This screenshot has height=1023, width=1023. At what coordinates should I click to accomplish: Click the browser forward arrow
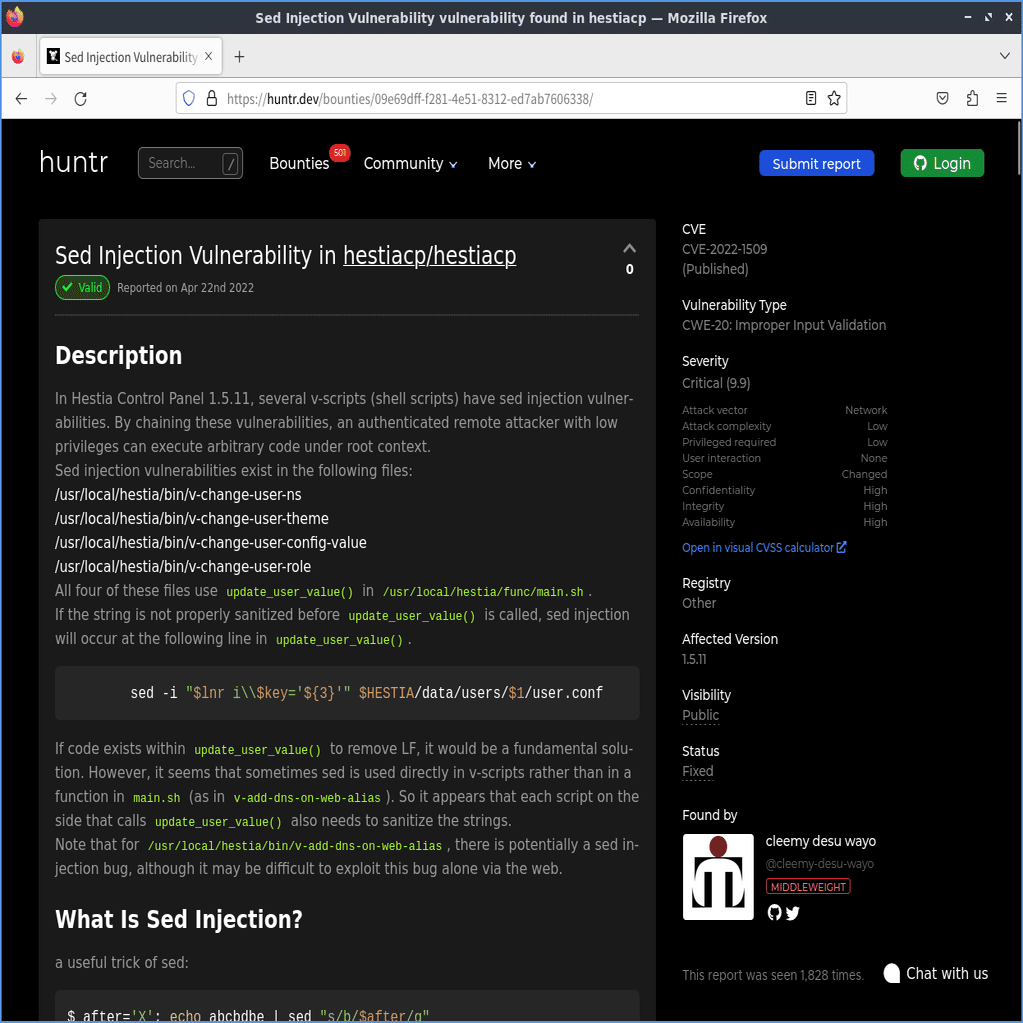[x=51, y=99]
